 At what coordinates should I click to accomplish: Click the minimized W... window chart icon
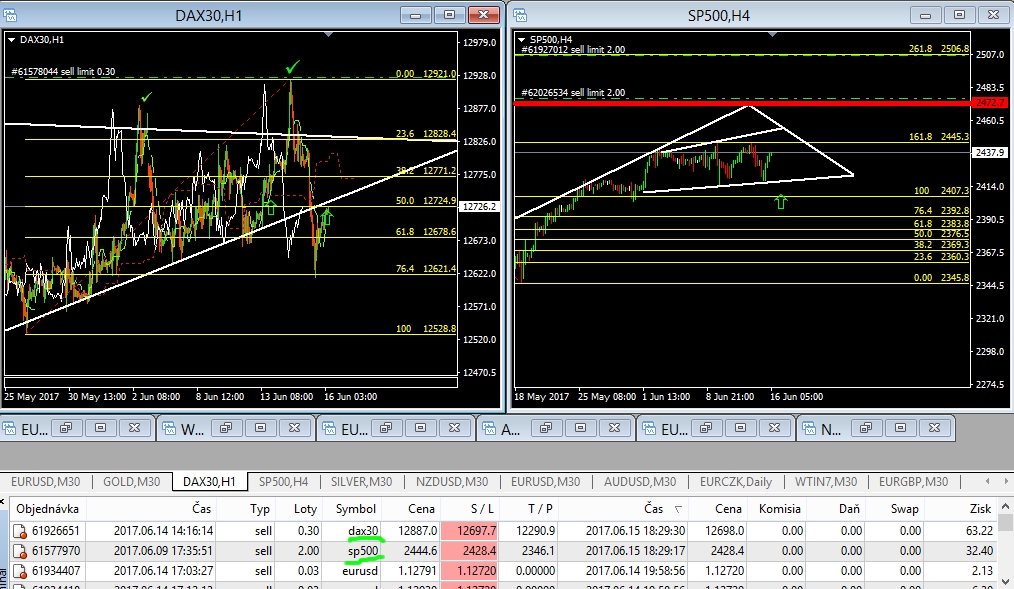coord(169,428)
